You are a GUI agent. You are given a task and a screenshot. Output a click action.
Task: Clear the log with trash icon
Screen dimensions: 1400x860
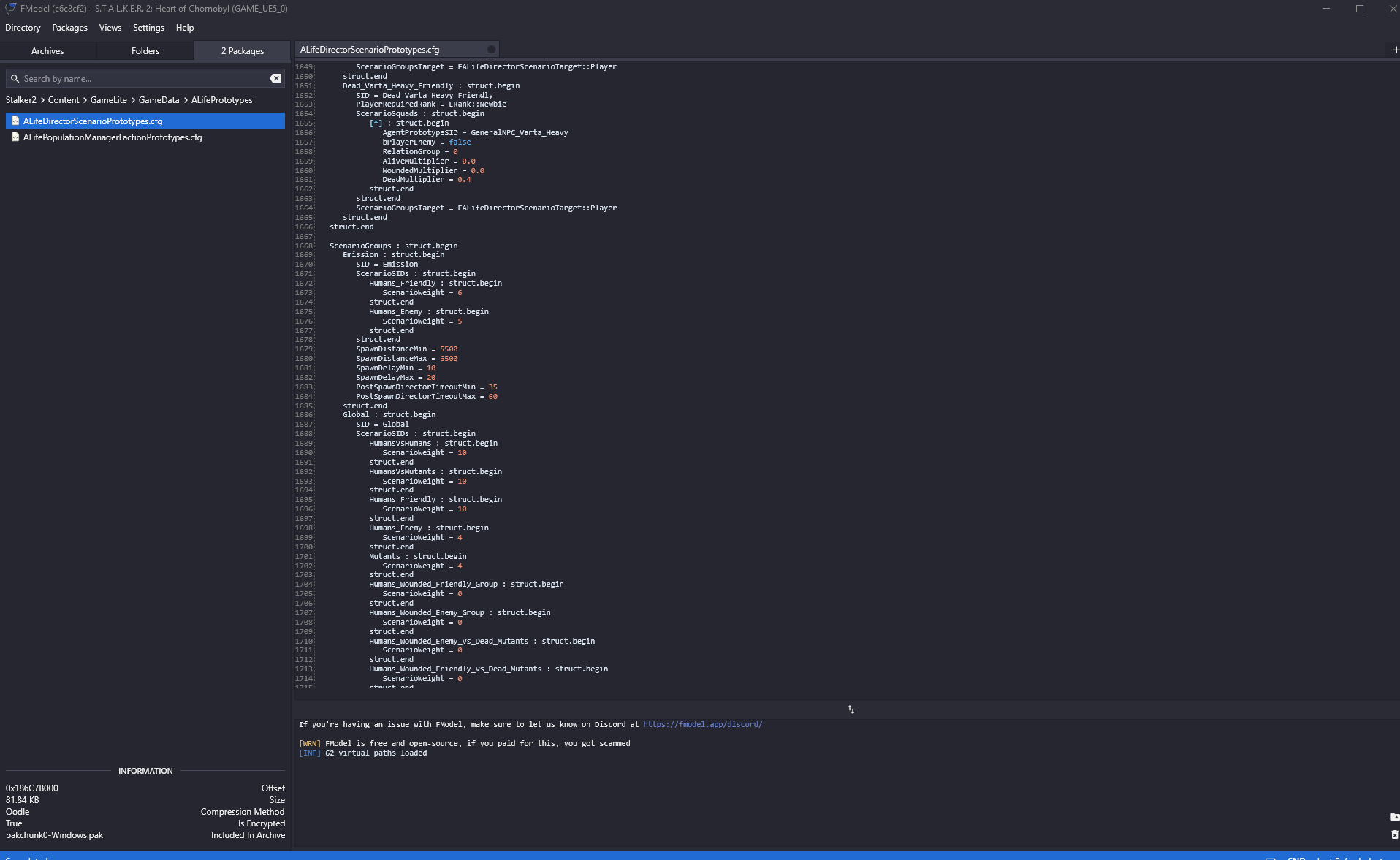click(x=1393, y=834)
